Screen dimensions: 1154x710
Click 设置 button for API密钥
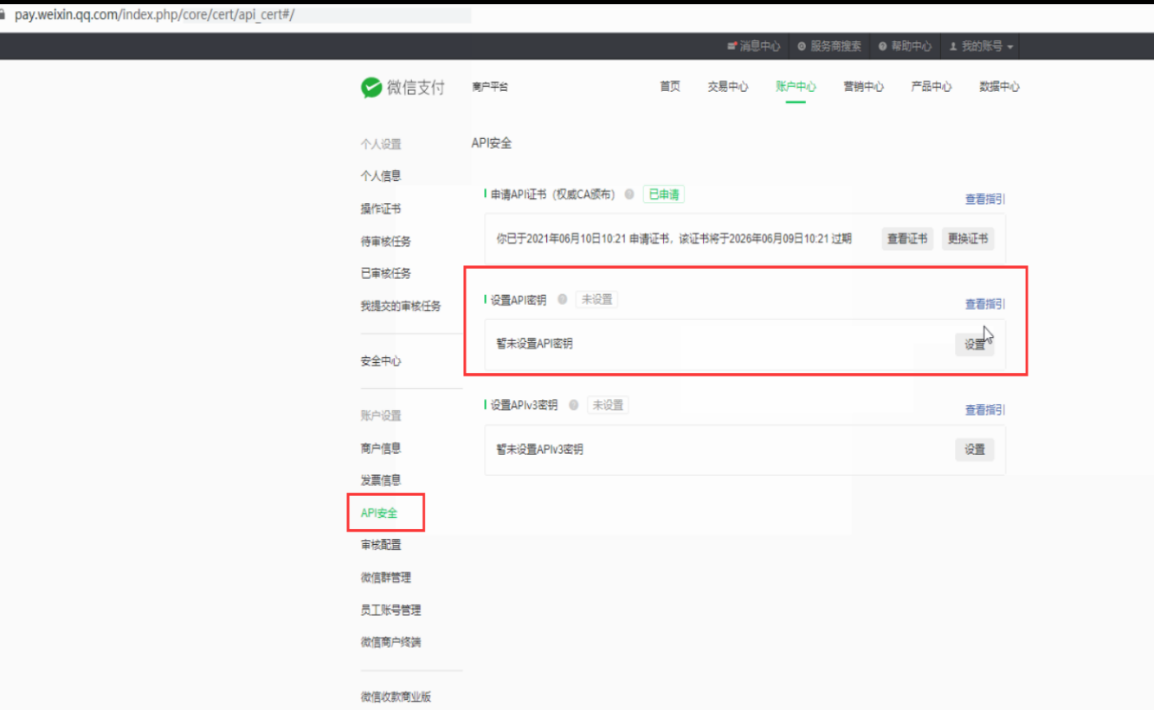pyautogui.click(x=974, y=344)
